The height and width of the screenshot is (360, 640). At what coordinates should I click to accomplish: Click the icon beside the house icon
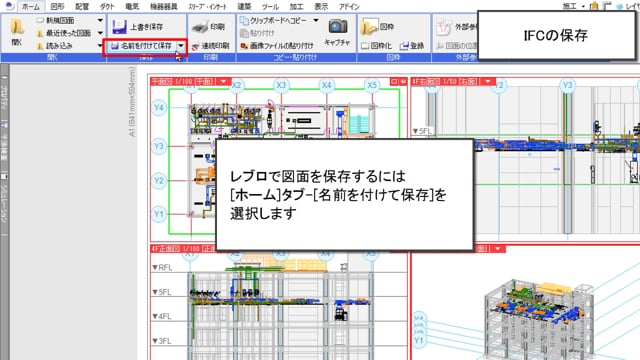[x=607, y=6]
